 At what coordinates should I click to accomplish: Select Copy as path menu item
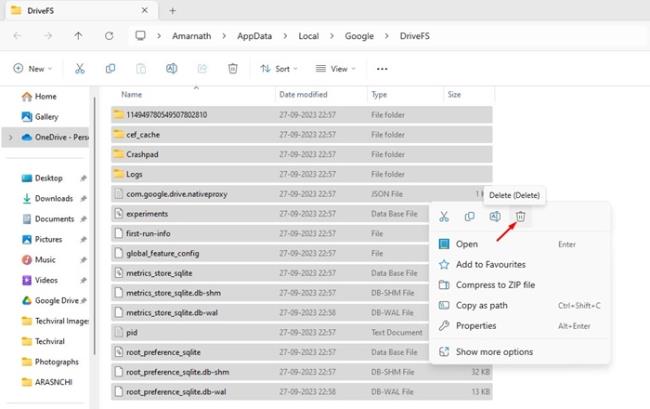click(481, 305)
